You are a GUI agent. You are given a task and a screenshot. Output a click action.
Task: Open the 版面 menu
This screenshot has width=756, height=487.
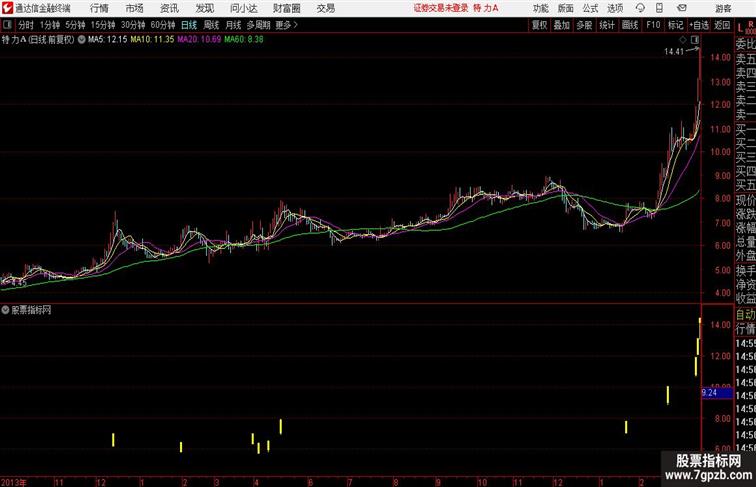click(x=565, y=8)
